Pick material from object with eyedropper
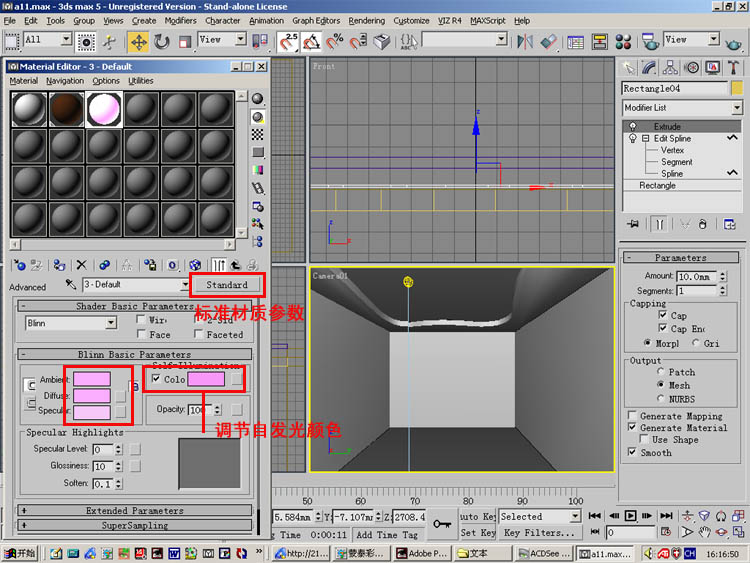This screenshot has width=750, height=563. 71,285
